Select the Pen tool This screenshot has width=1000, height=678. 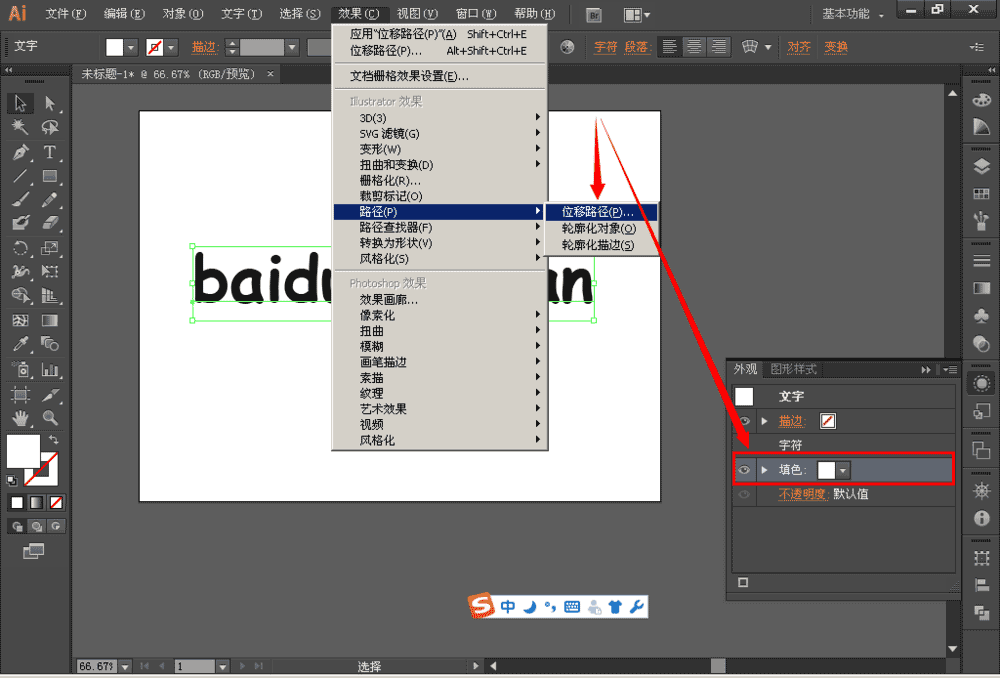tap(20, 152)
